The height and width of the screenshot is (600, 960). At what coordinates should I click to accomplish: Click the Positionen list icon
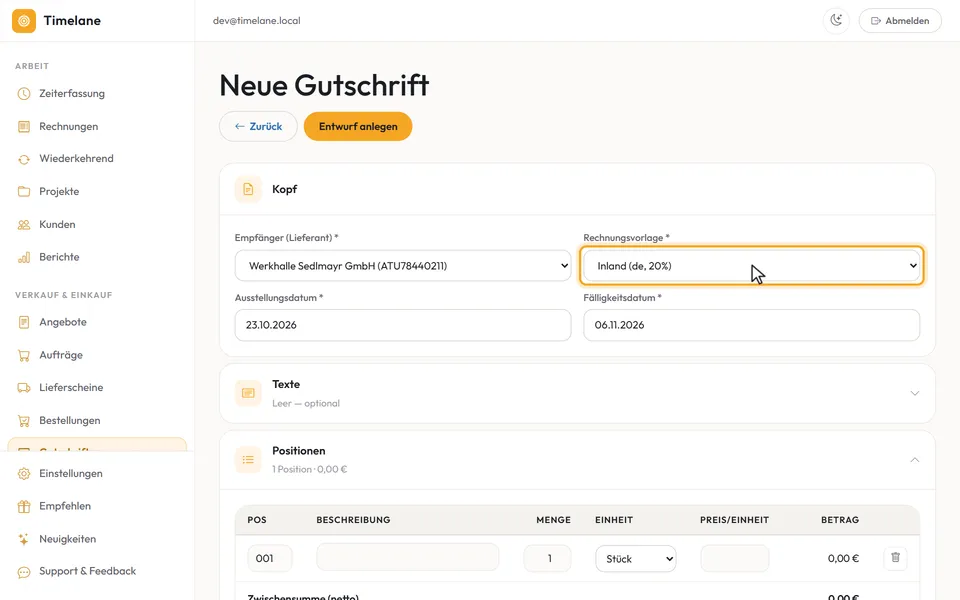248,460
